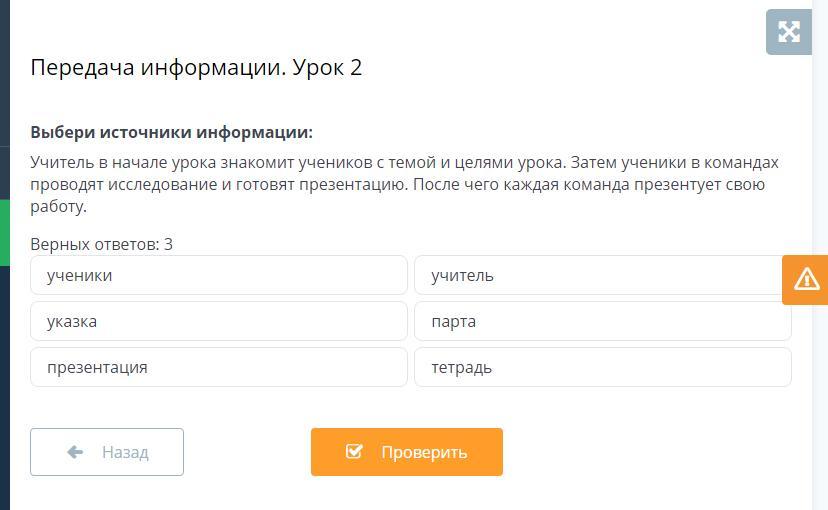Screen dimensions: 828x510
Task: Toggle the answer option «тетрадь»
Action: [603, 367]
